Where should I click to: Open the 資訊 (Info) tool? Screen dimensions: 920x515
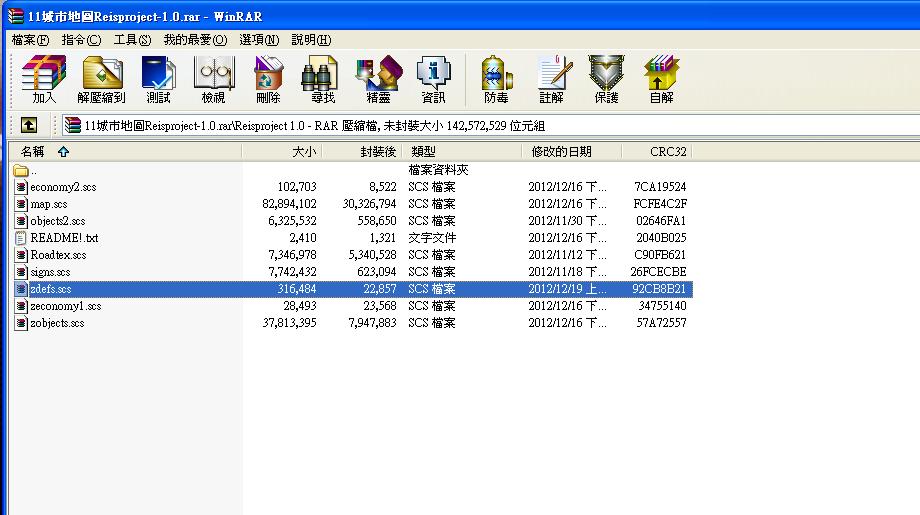433,79
